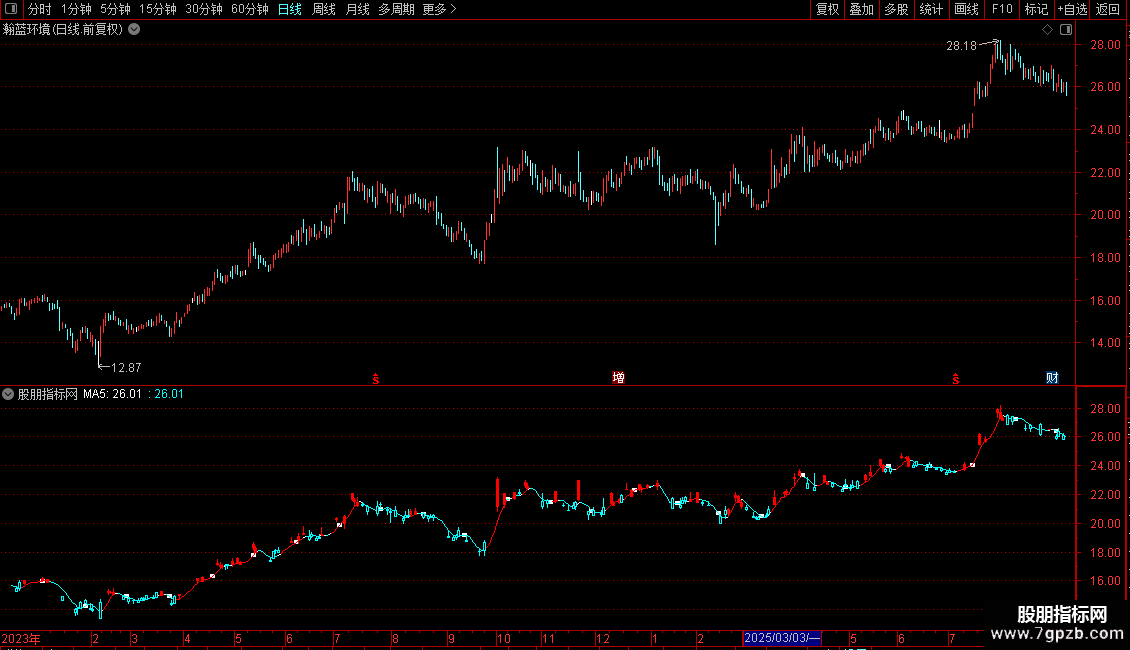This screenshot has height=650, width=1130.
Task: Click the 标记 mark button
Action: [1036, 9]
